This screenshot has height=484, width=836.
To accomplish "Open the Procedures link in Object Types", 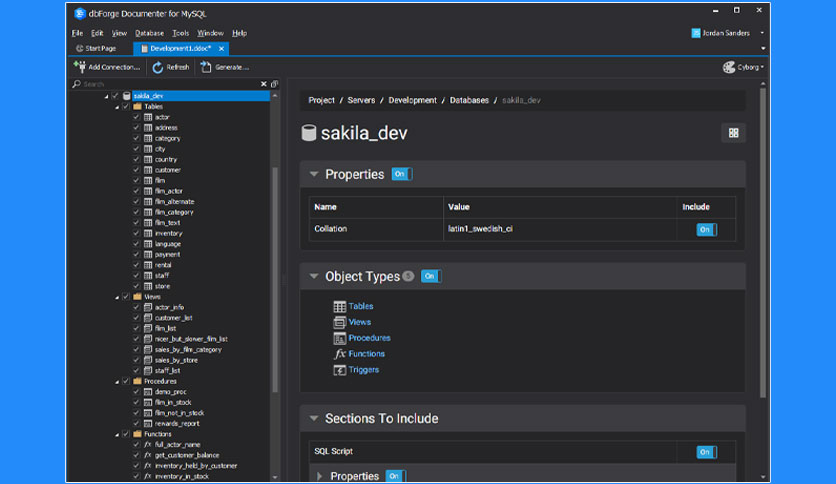I will (369, 338).
